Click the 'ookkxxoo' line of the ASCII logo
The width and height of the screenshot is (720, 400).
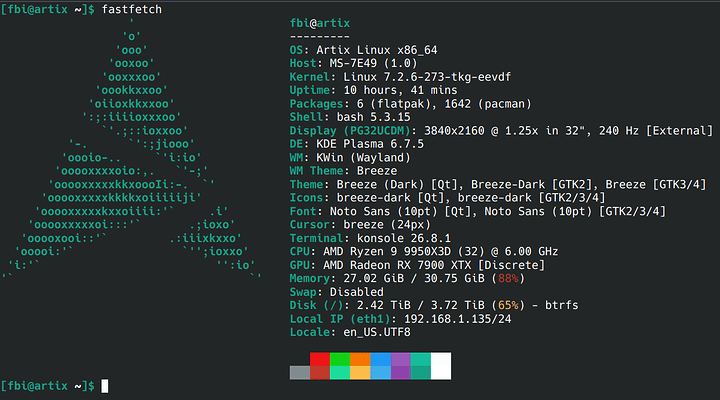pos(131,90)
